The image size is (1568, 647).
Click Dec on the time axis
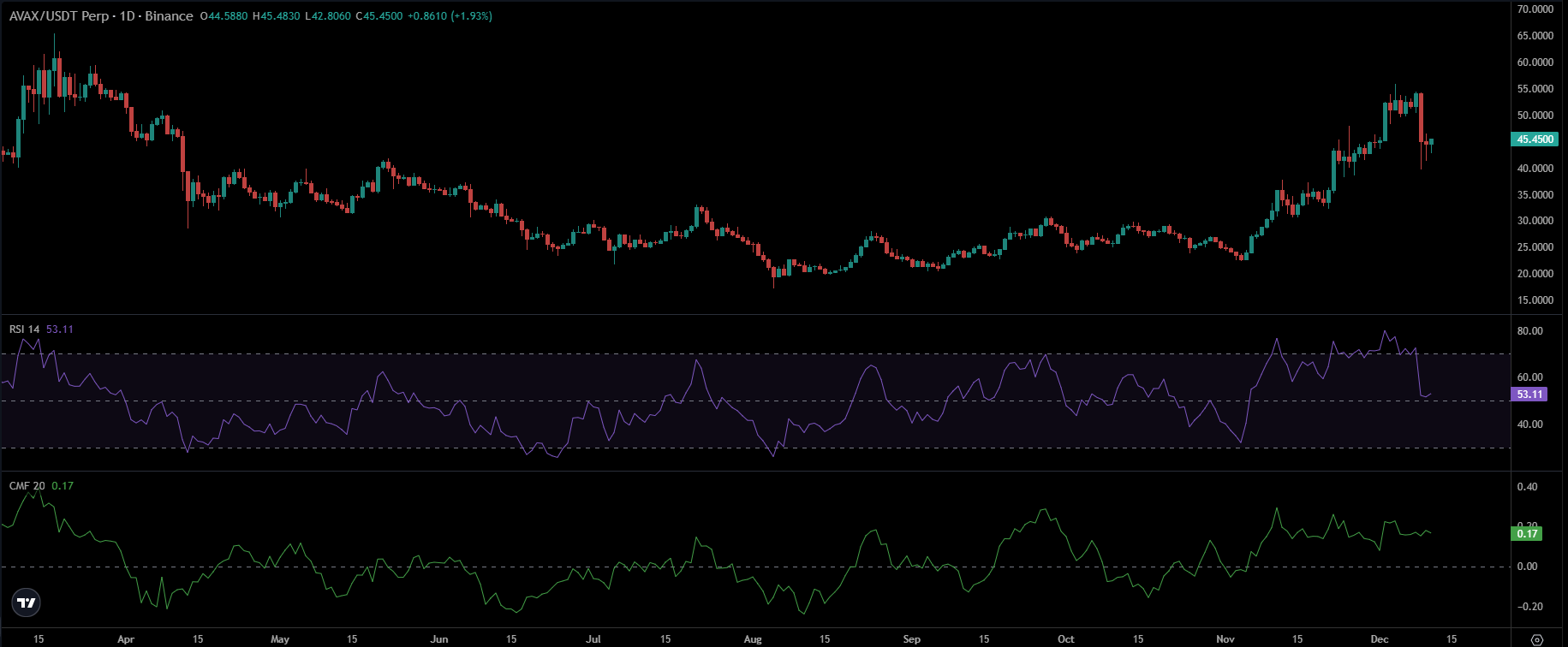(x=1380, y=639)
